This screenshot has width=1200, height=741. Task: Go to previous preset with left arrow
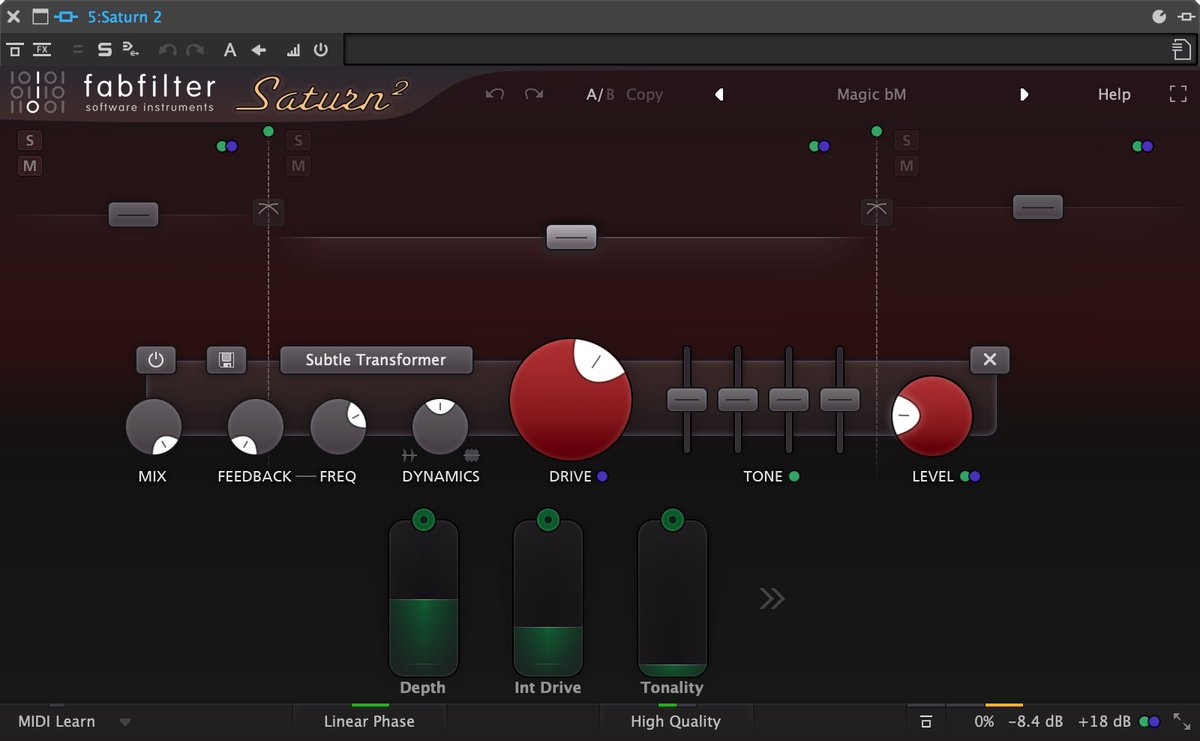tap(719, 95)
